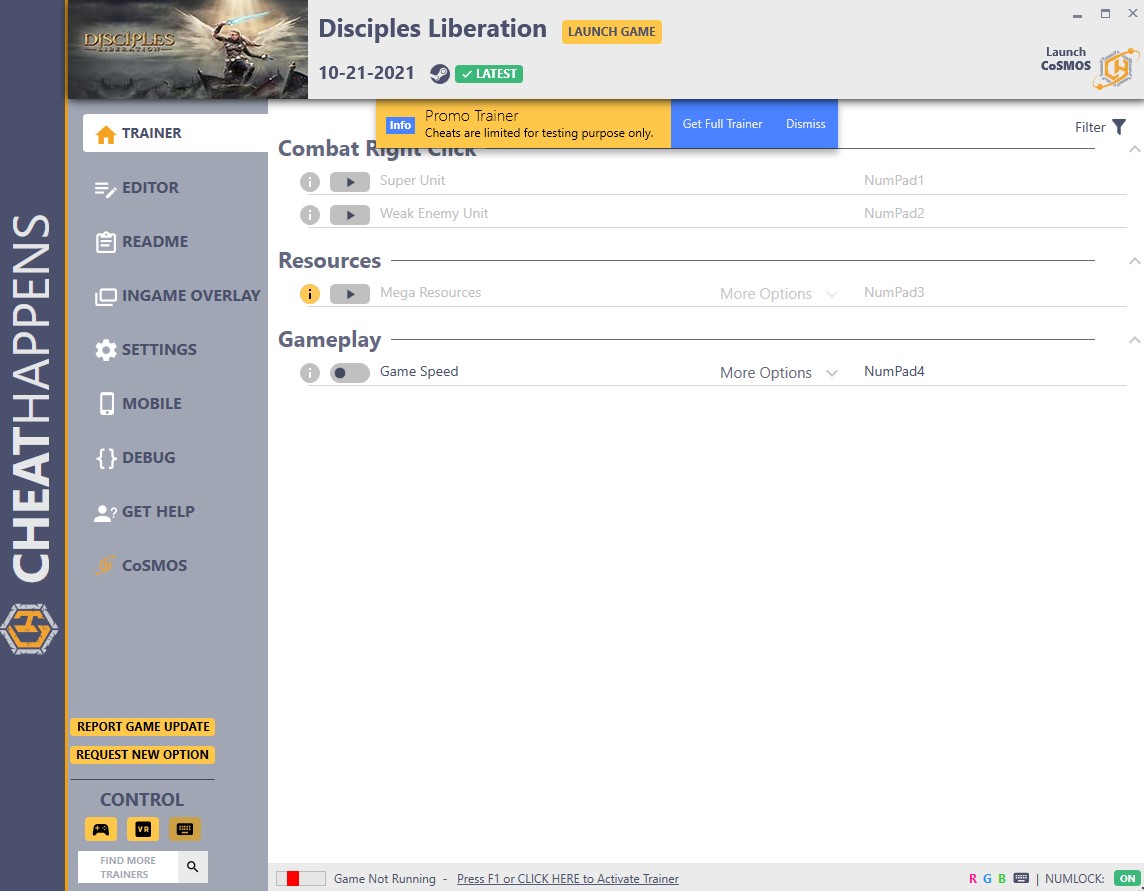Click the Disciples Liberation game banner image
The width and height of the screenshot is (1144, 891).
pyautogui.click(x=188, y=50)
